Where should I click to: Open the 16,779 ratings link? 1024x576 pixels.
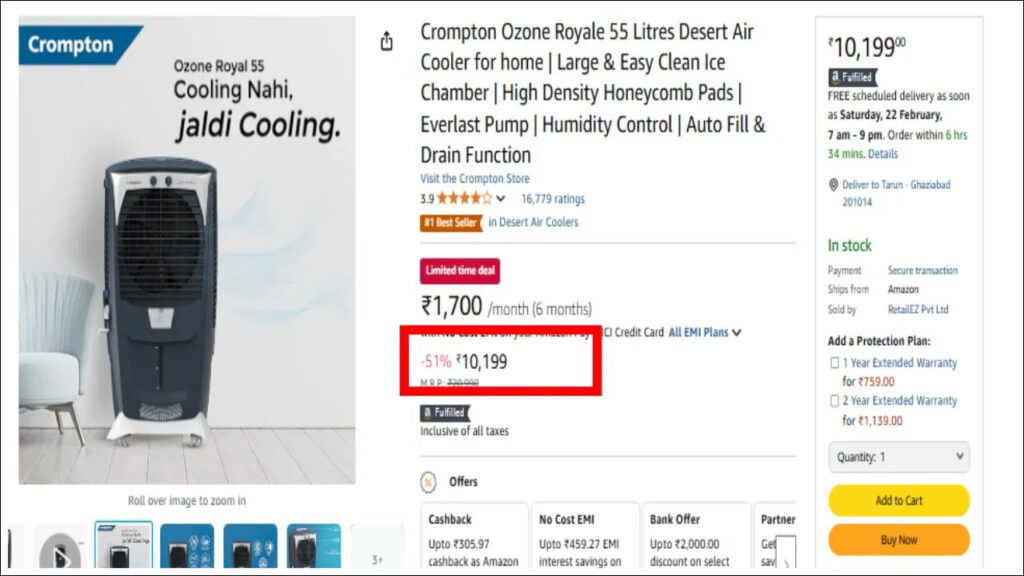[553, 199]
